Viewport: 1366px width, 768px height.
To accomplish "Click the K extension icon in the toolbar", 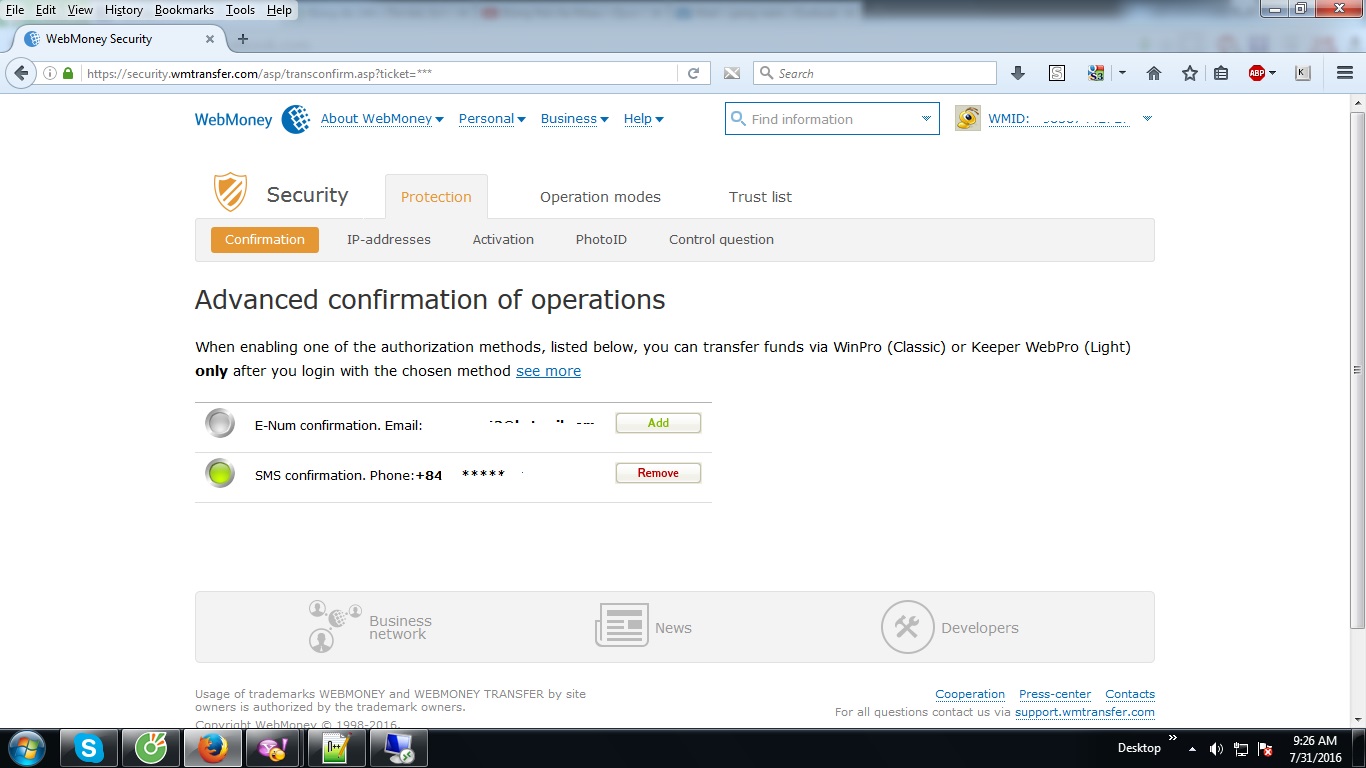I will tap(1302, 73).
